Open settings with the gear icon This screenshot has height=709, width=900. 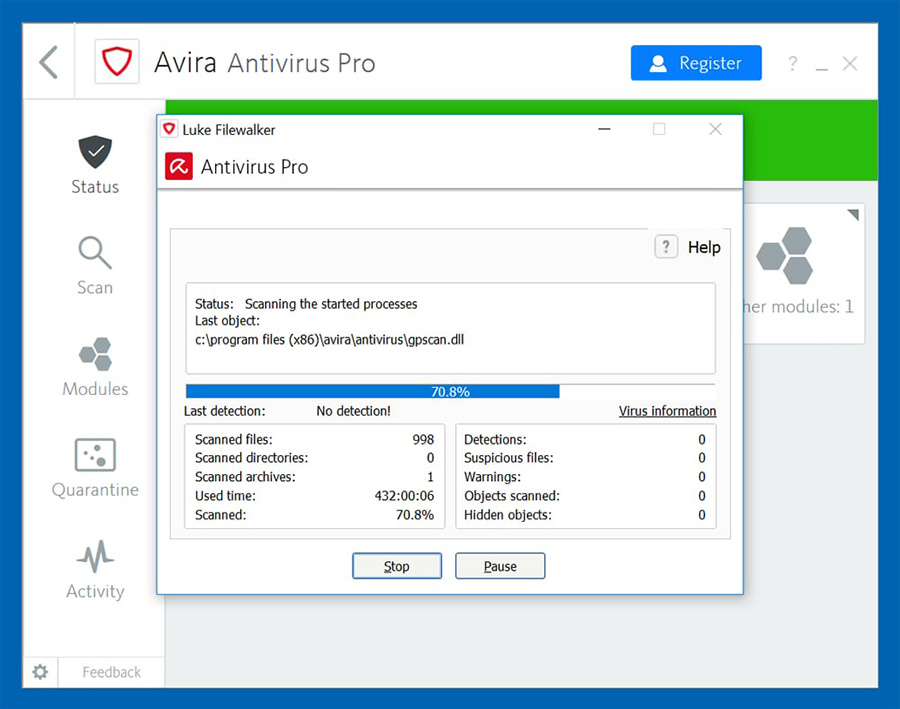point(40,672)
